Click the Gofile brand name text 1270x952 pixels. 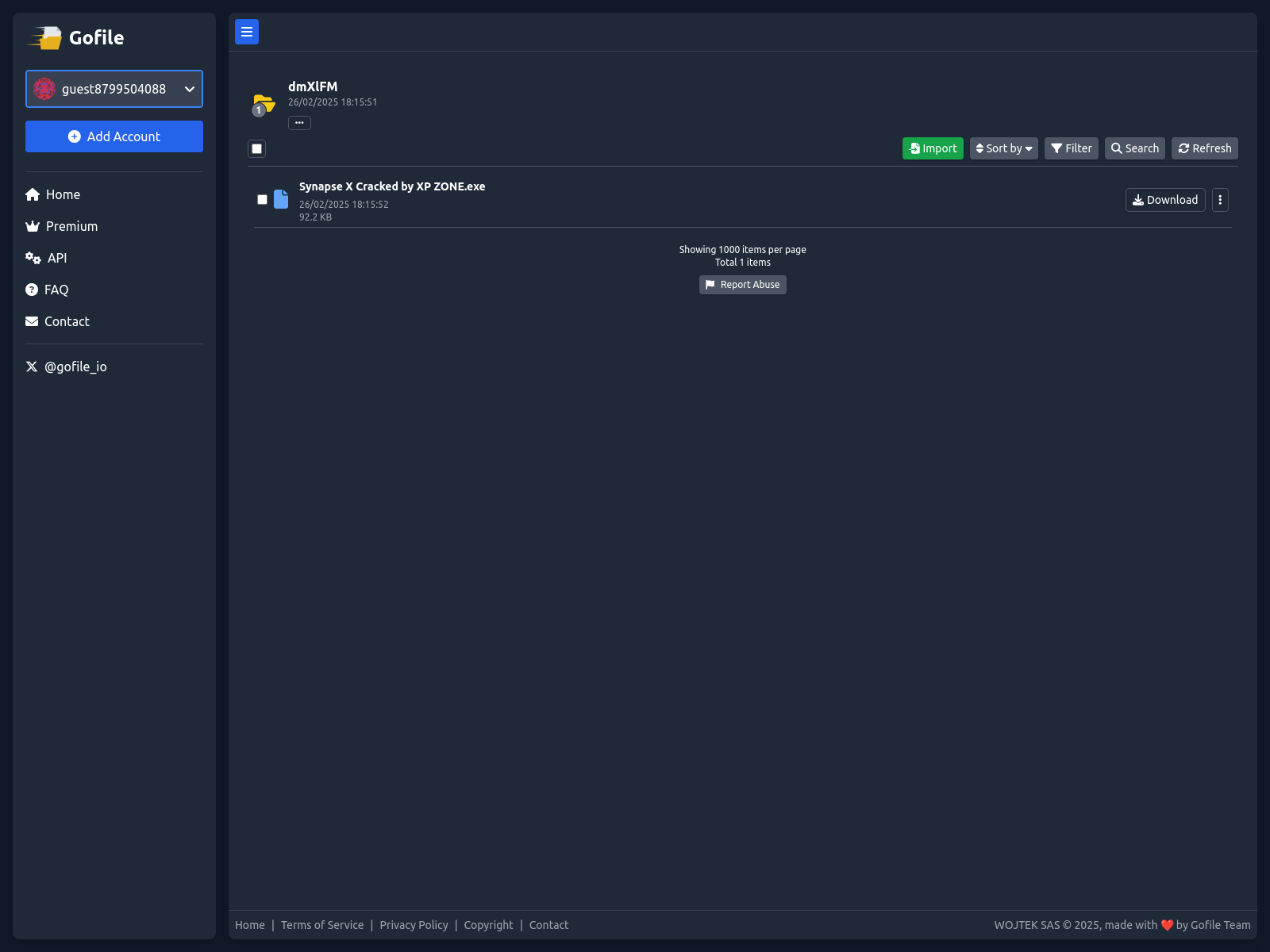tap(96, 37)
